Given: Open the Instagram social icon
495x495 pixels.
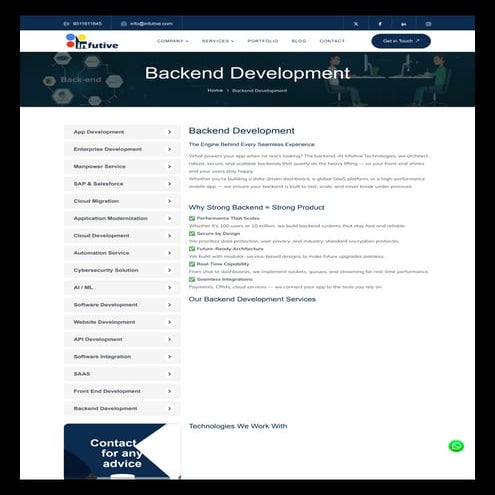Looking at the screenshot, I should [x=428, y=24].
